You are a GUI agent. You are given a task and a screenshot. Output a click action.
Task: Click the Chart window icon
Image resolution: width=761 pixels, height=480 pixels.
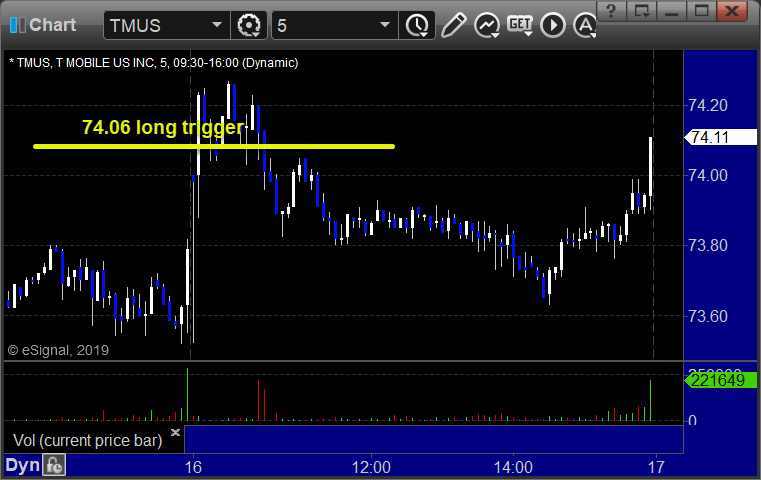pyautogui.click(x=17, y=25)
